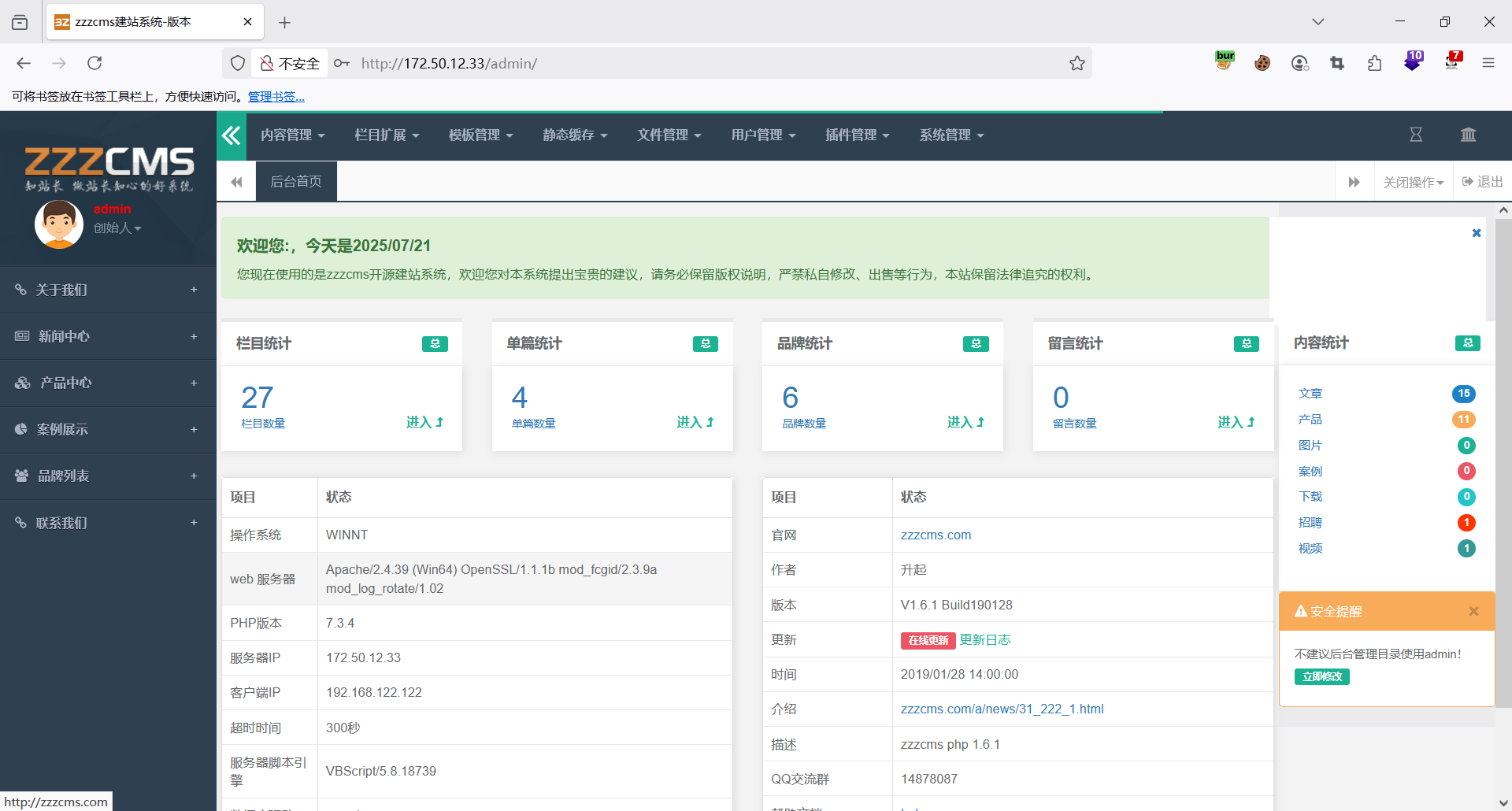The width and height of the screenshot is (1512, 811).
Task: Click the rewind tabs left arrow icon
Action: coord(236,182)
